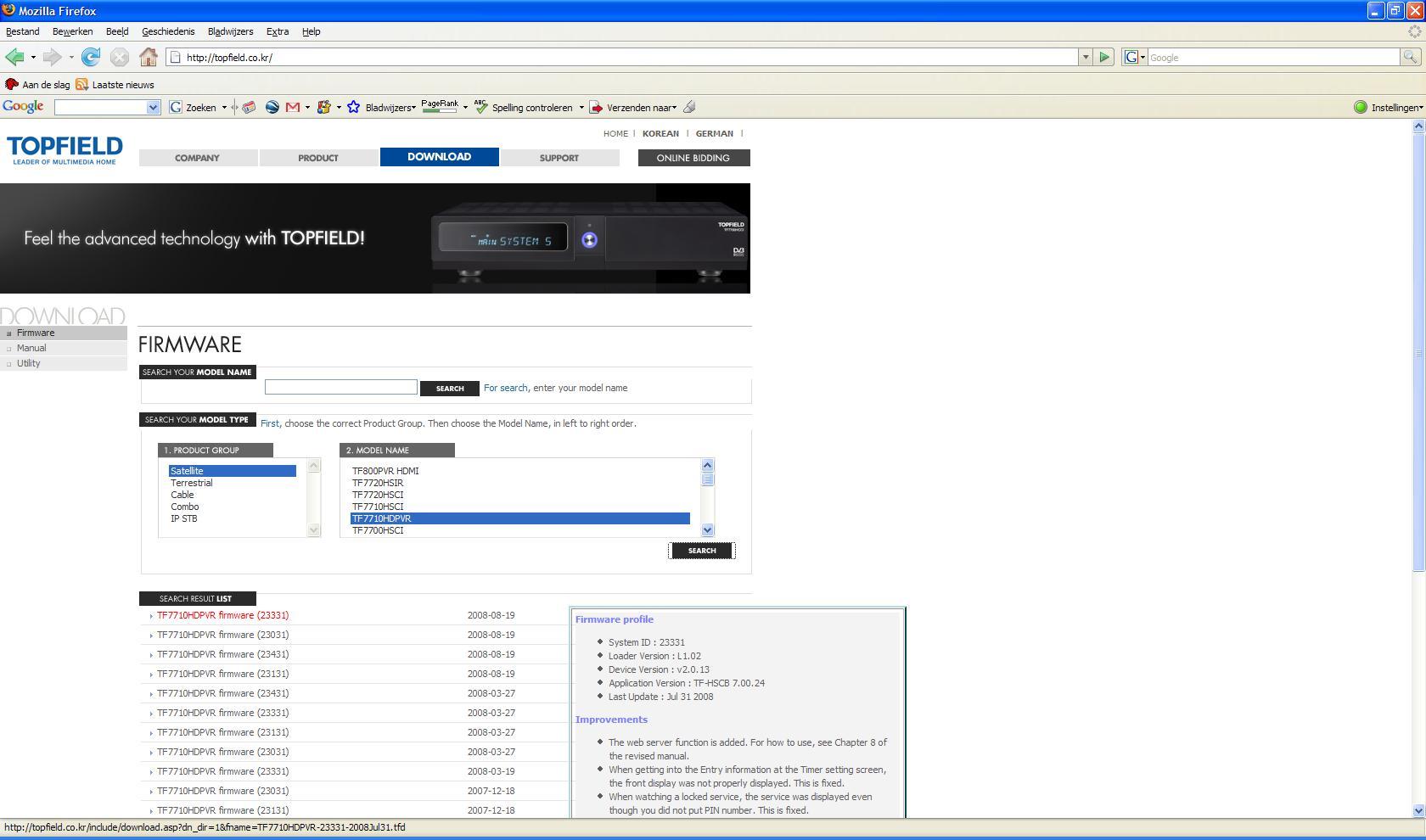Switch site language to KOREAN
This screenshot has height=840, width=1426.
pos(660,133)
